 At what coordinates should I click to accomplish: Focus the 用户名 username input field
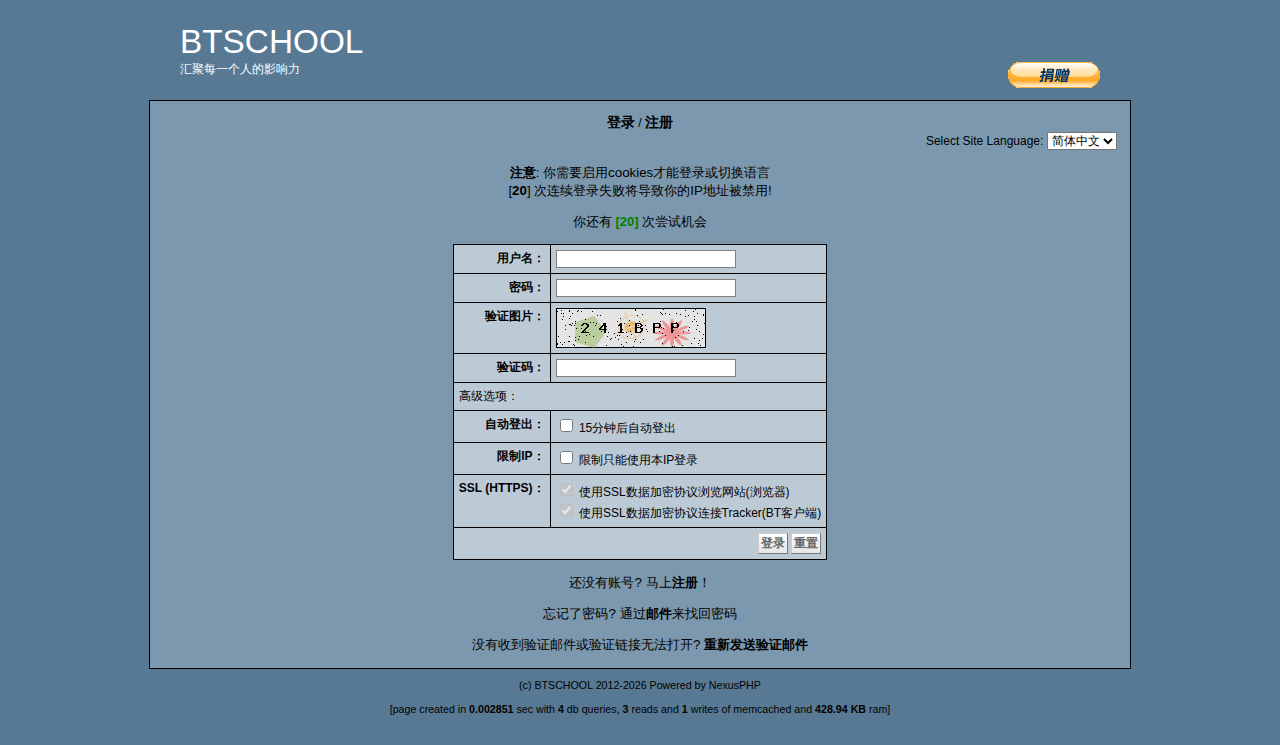point(646,259)
